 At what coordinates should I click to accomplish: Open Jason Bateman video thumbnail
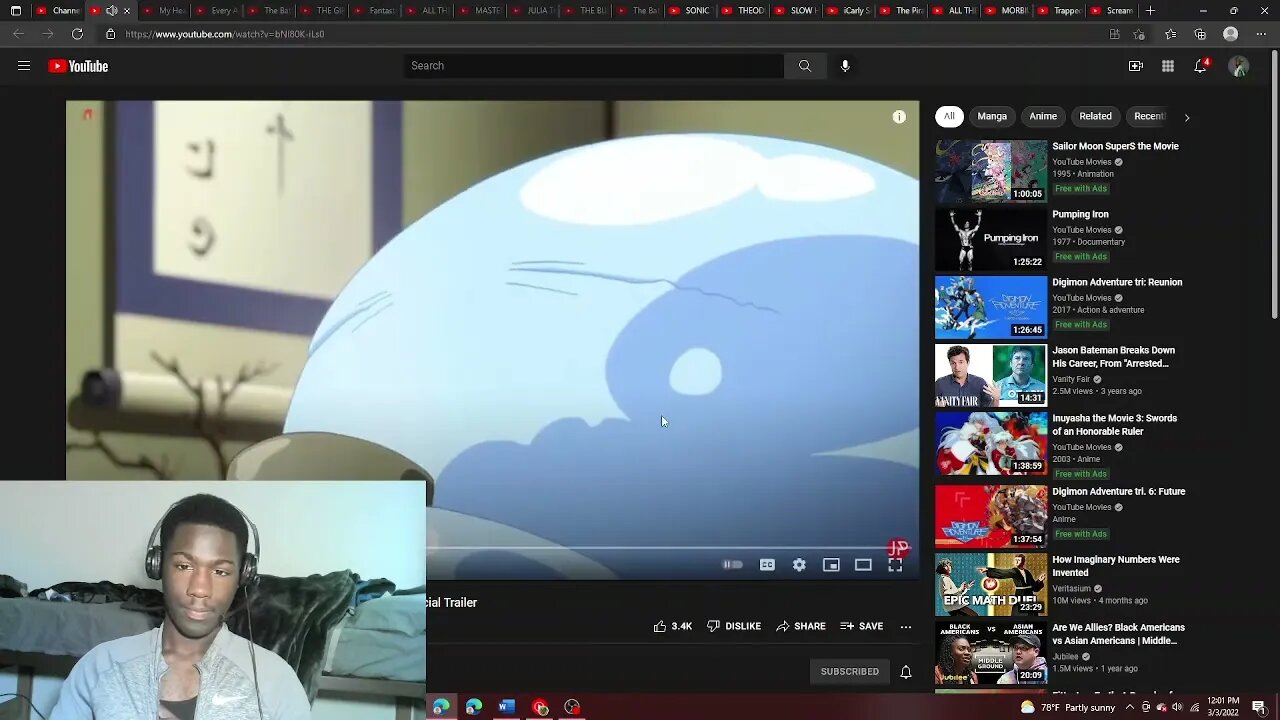pyautogui.click(x=991, y=376)
